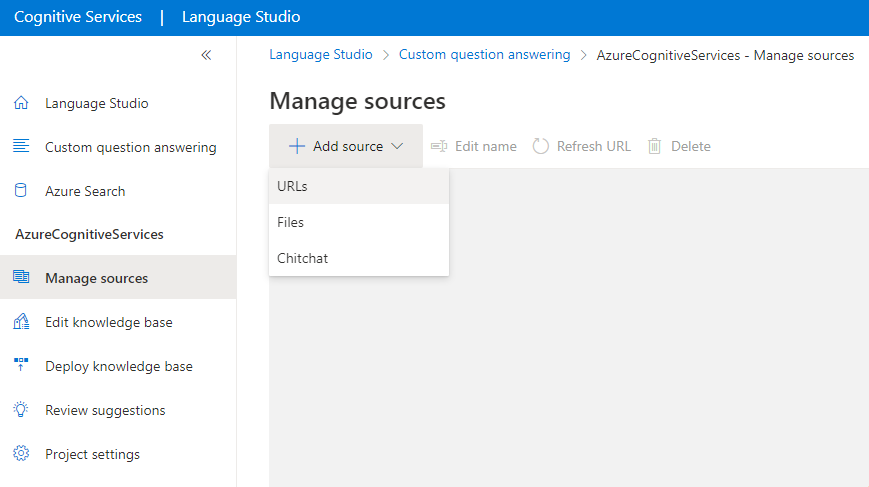Click the Deploy knowledge base icon
The width and height of the screenshot is (869, 487).
(x=21, y=364)
